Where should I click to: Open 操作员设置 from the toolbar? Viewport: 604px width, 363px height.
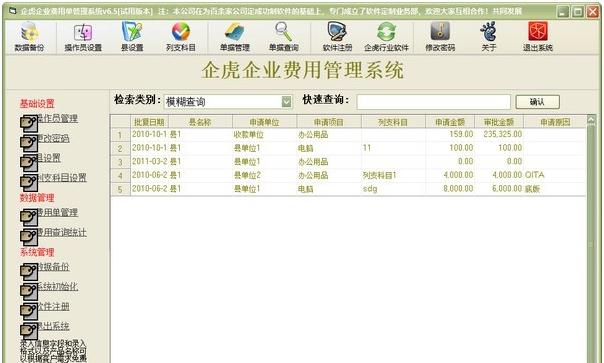[83, 36]
